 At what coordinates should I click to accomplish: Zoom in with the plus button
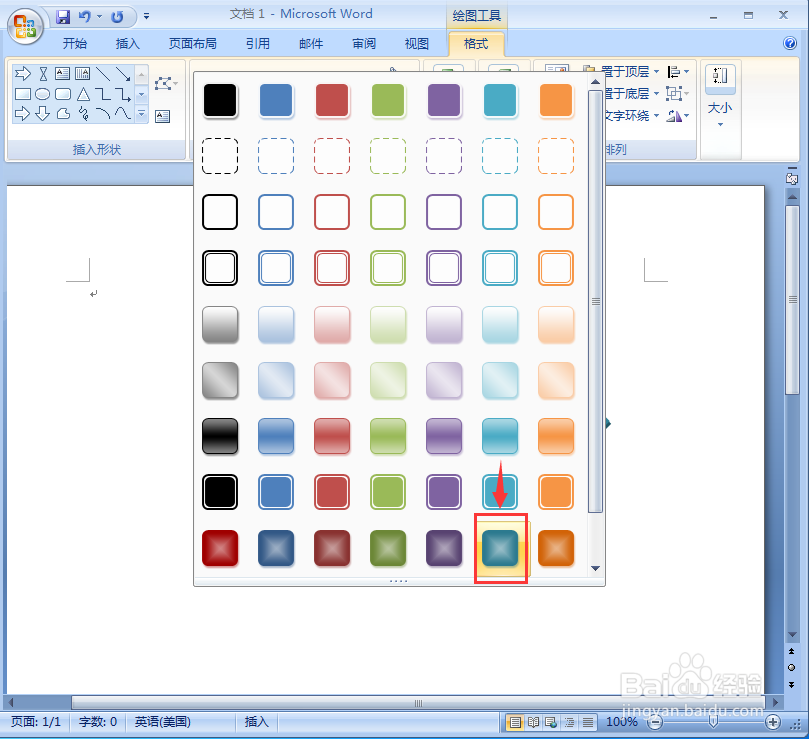(x=772, y=722)
